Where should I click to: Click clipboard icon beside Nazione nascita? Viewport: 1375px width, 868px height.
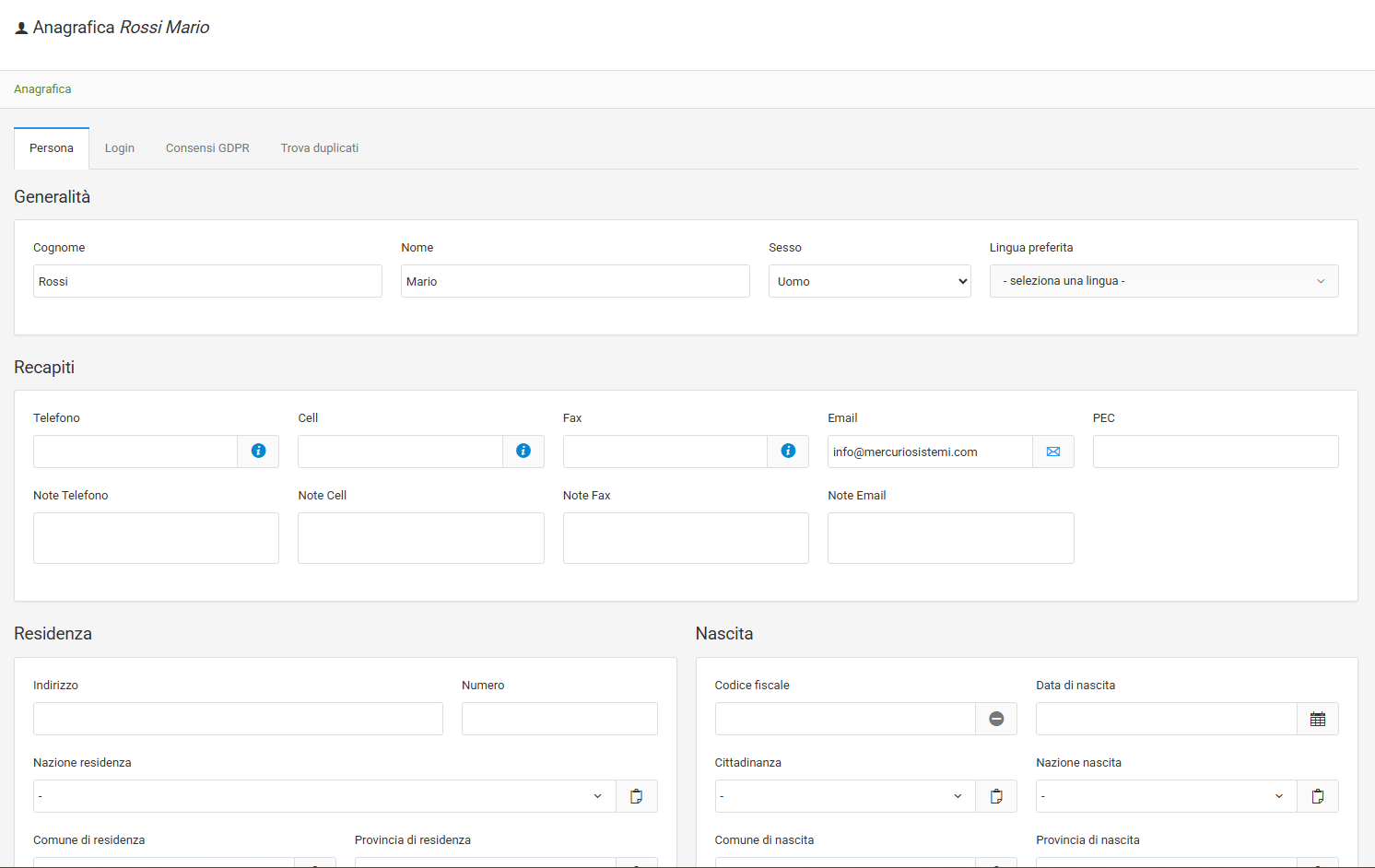(x=1318, y=796)
